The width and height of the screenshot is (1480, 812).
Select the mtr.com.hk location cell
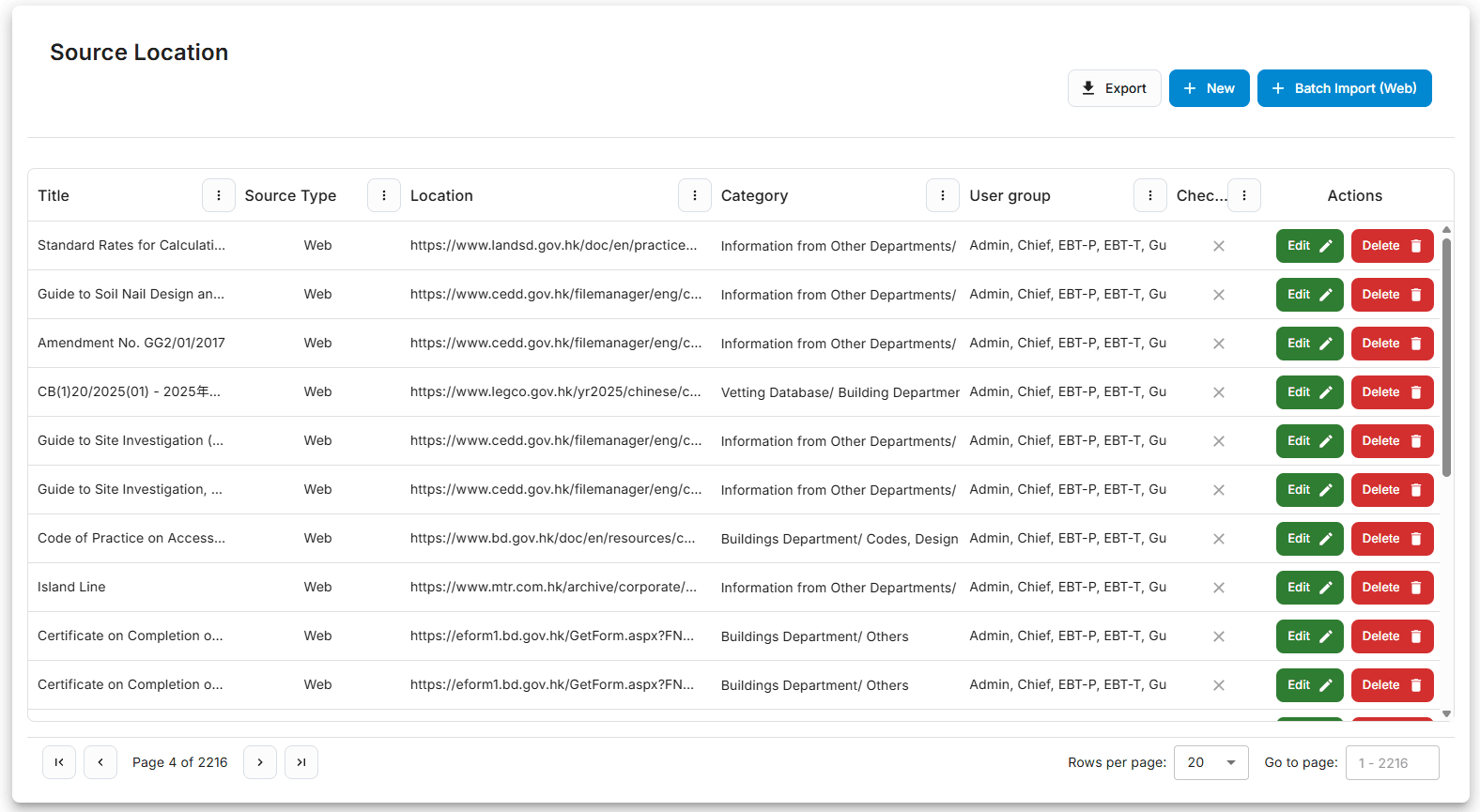[x=554, y=588]
